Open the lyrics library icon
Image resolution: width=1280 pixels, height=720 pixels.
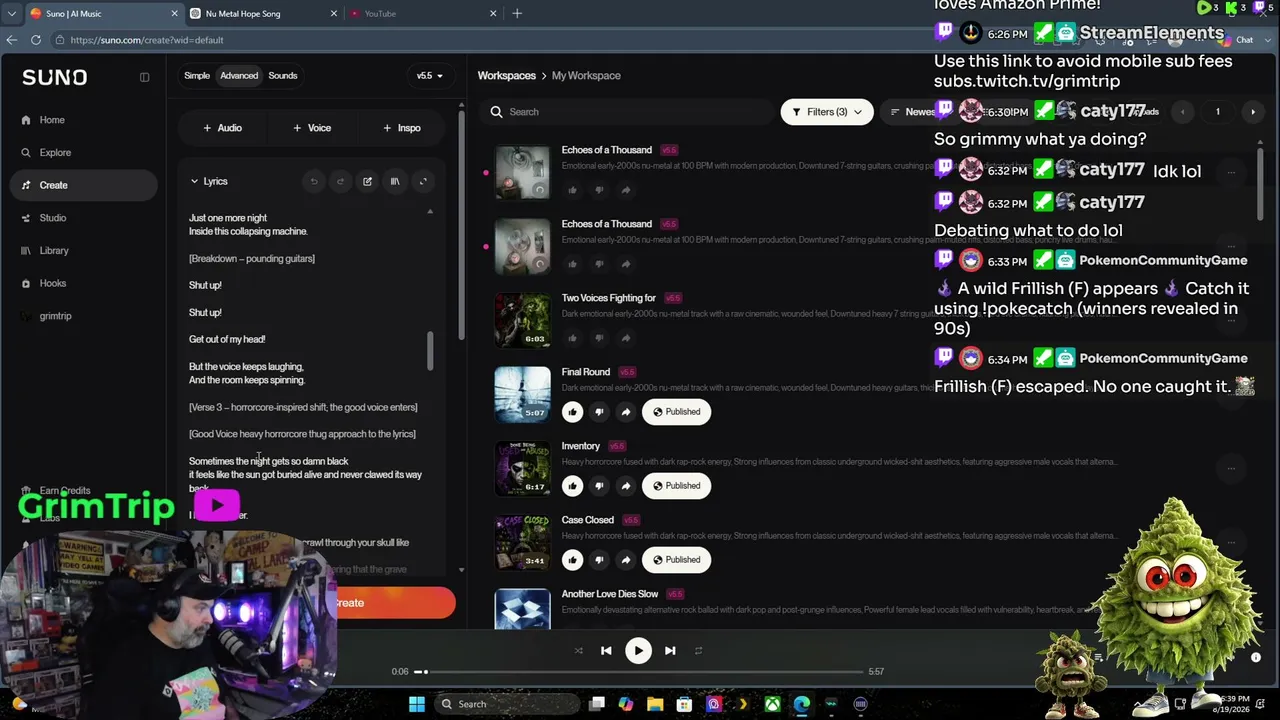(x=395, y=182)
